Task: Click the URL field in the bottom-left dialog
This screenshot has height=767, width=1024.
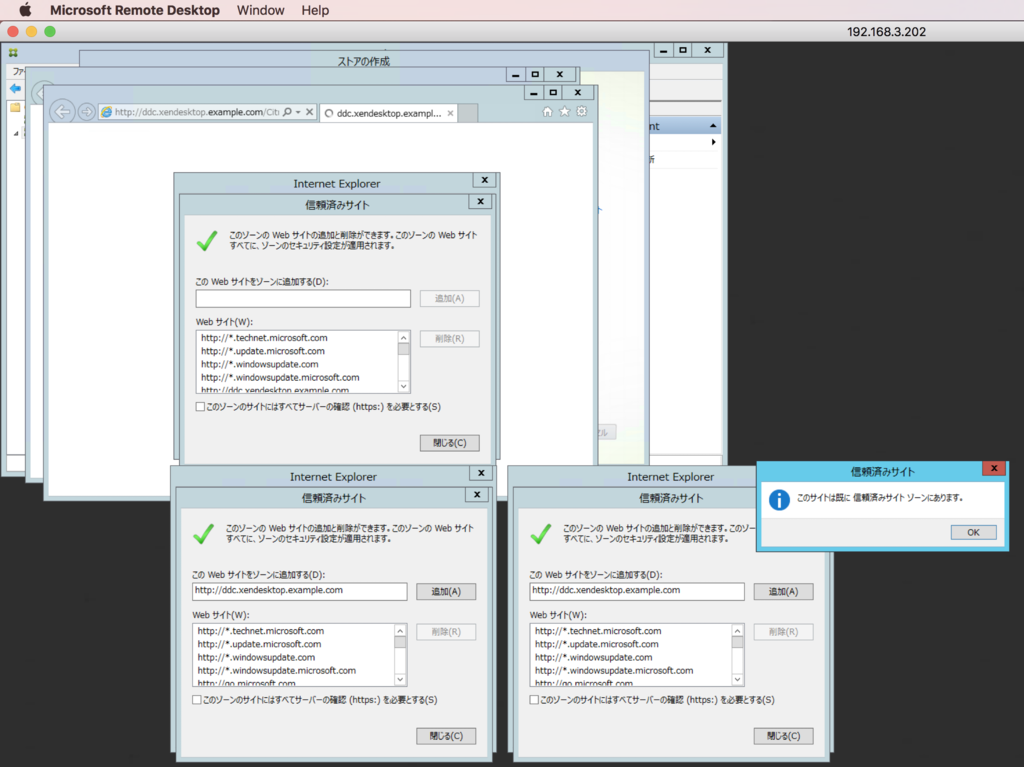Action: [300, 591]
